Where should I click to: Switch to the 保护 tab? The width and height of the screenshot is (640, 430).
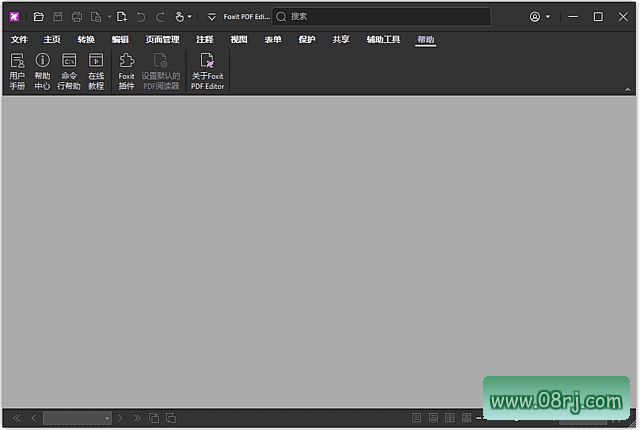coord(307,39)
